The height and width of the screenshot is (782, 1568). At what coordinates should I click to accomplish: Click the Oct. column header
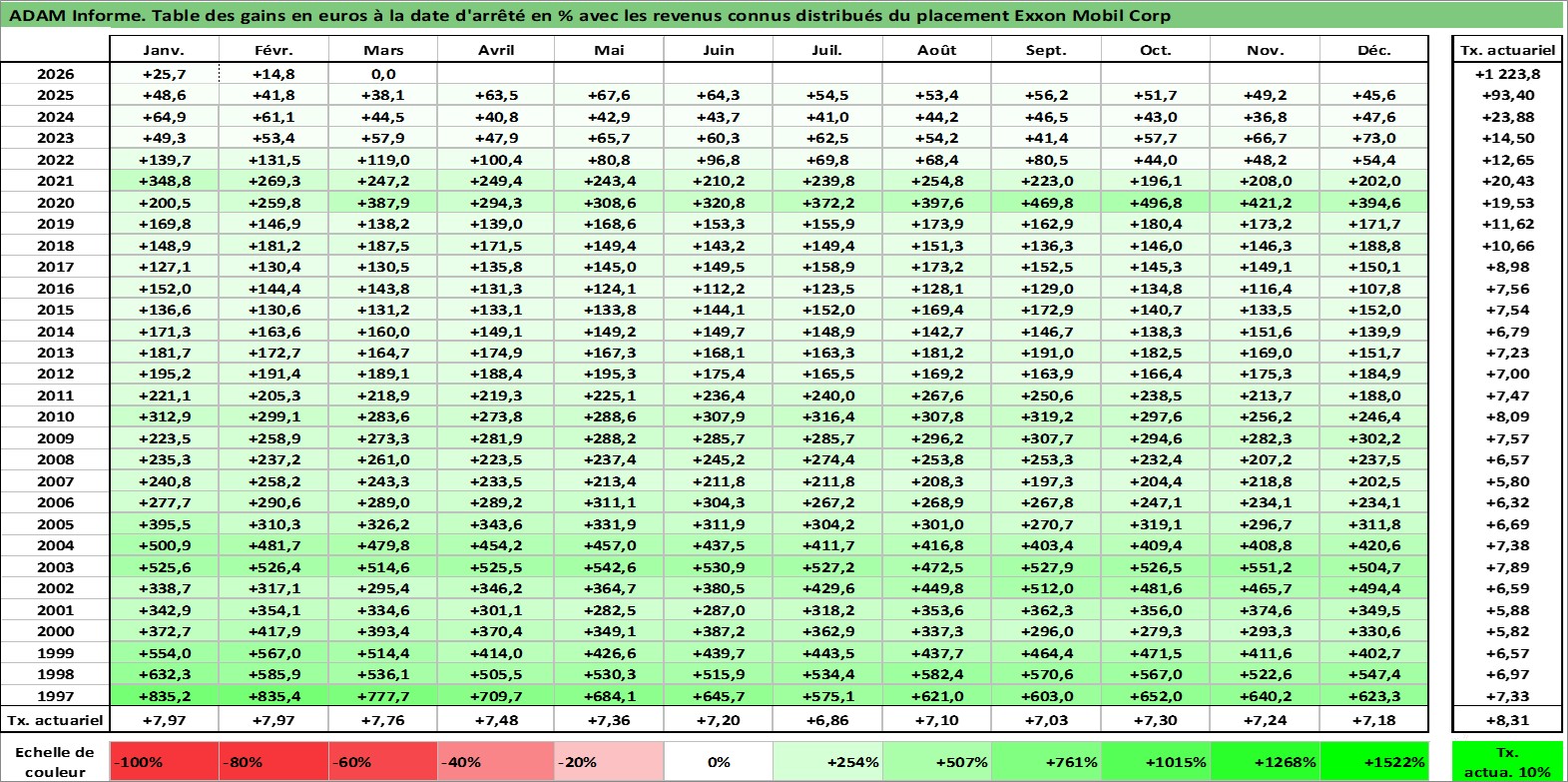click(x=1156, y=50)
